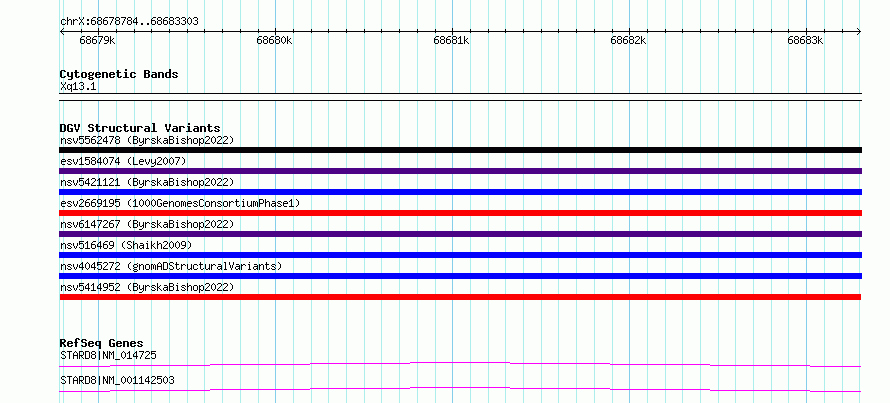Select the blue nsv516469 variant bar
Viewport: 890px width, 403px height.
pyautogui.click(x=460, y=255)
